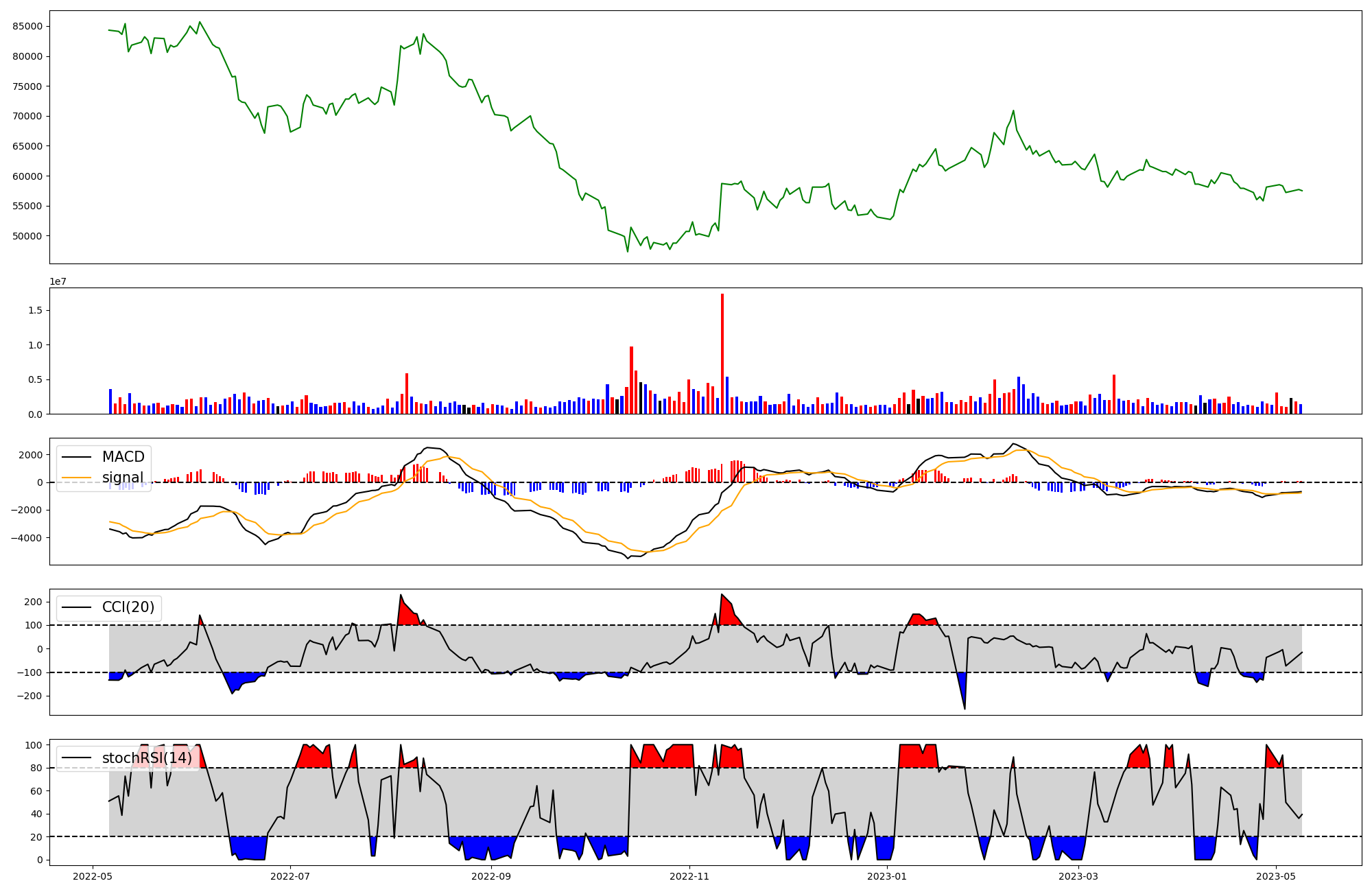1372x892 pixels.
Task: Click the 2022-05 x-axis date label
Action: [92, 876]
